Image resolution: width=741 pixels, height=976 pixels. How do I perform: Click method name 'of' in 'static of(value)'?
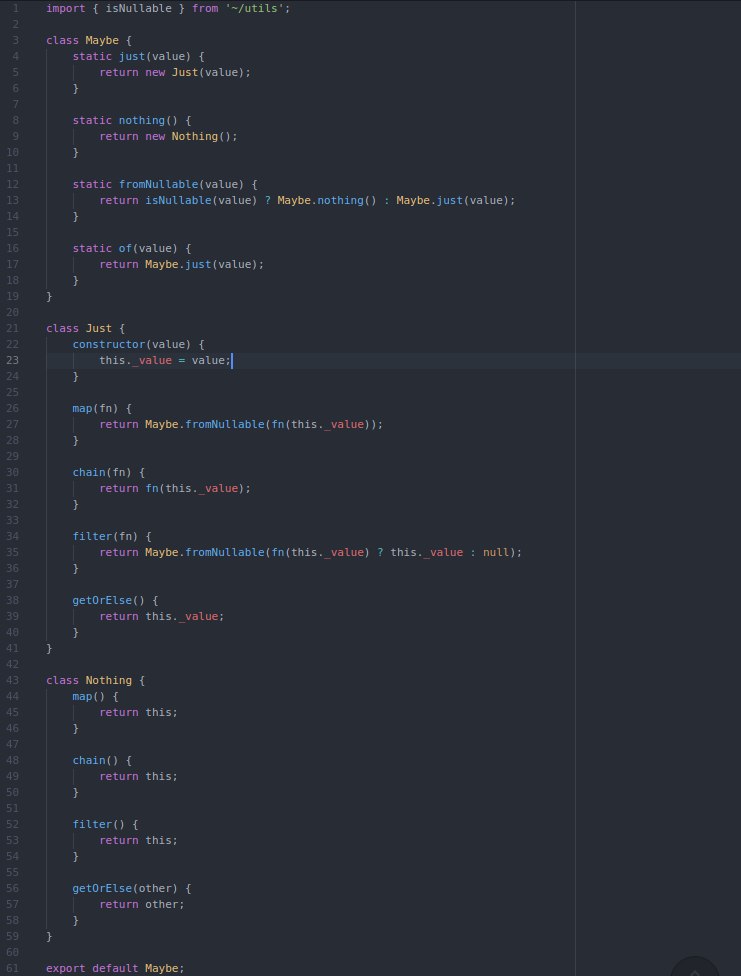click(125, 248)
